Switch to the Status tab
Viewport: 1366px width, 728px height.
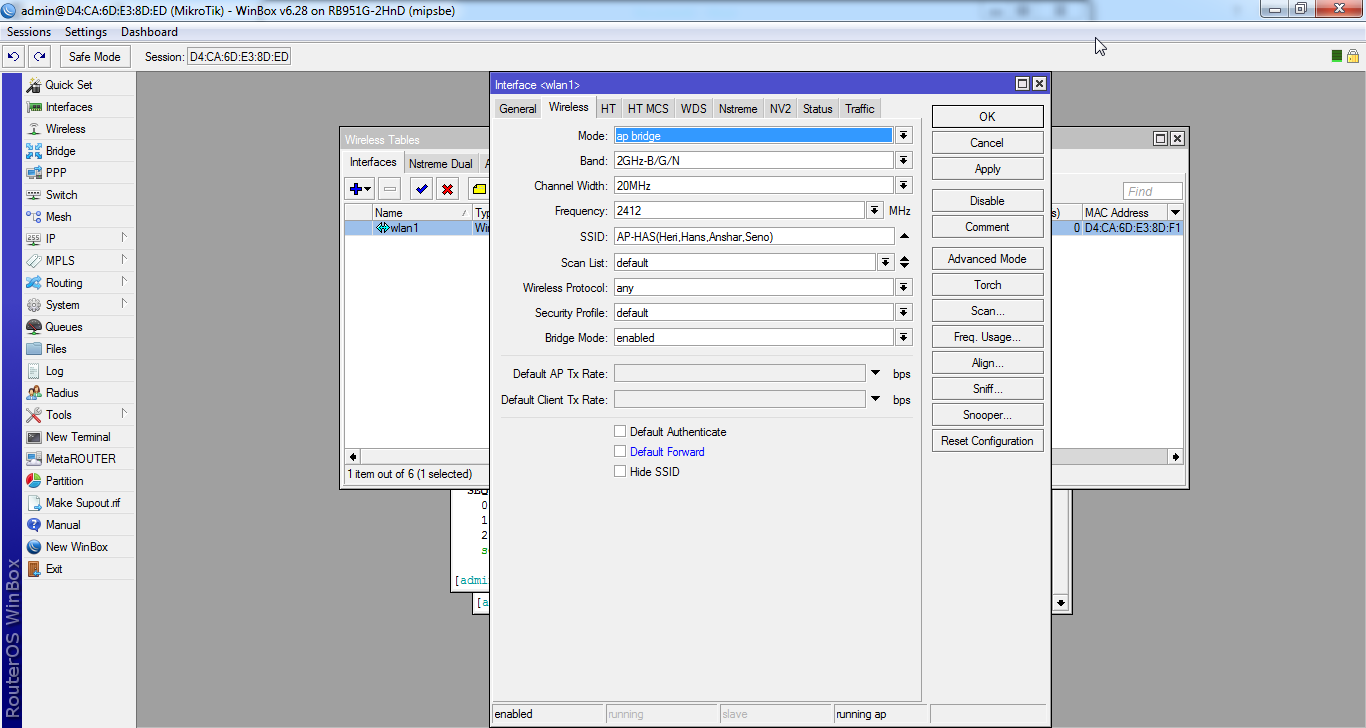coord(817,109)
